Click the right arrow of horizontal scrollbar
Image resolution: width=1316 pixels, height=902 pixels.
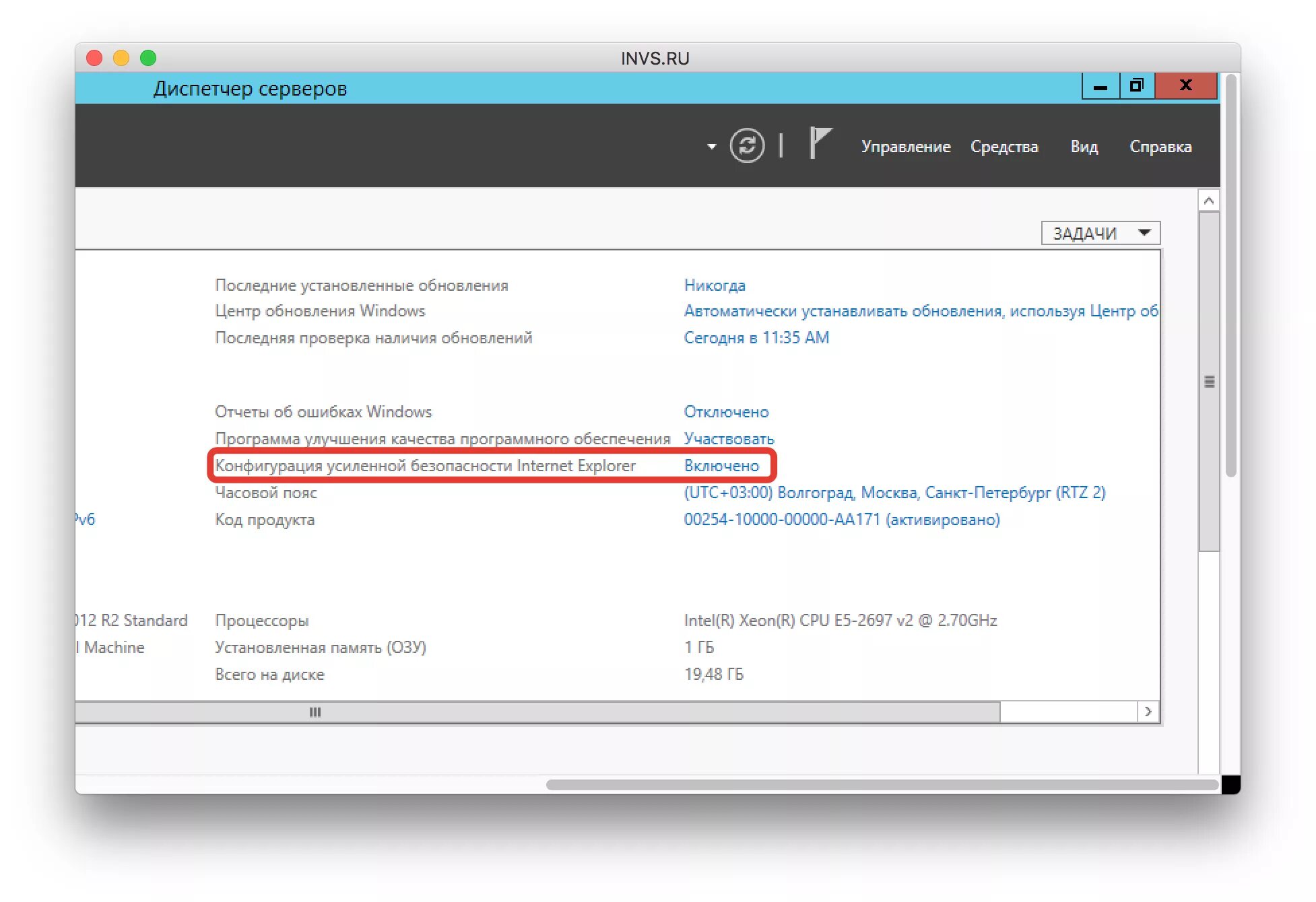tap(1148, 711)
